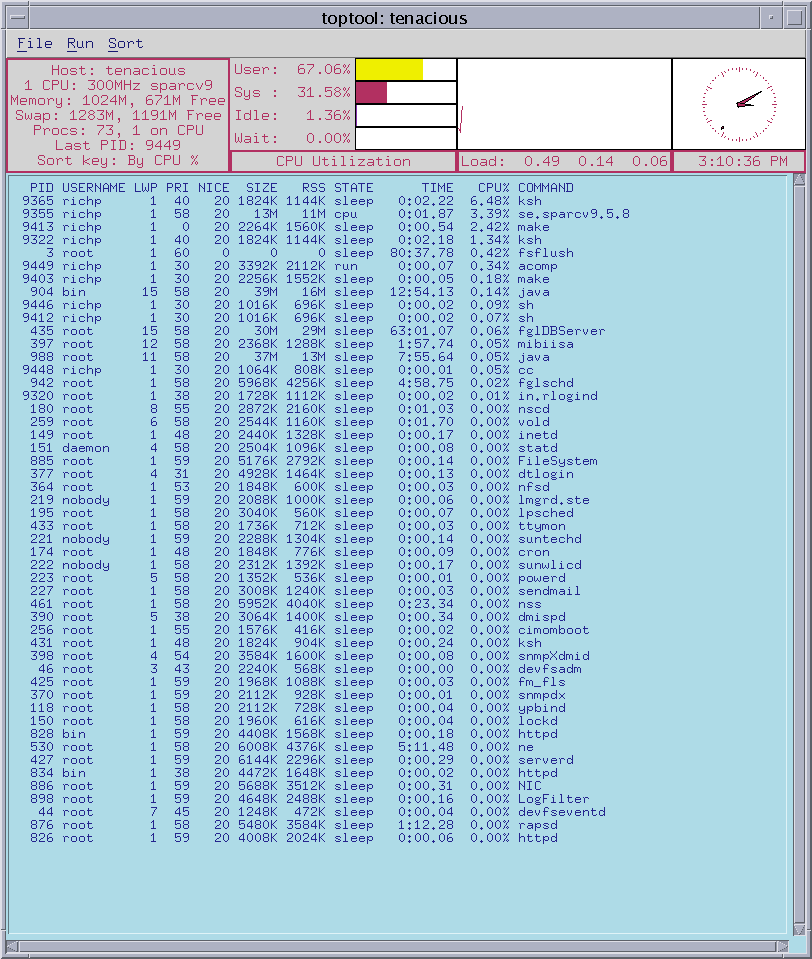Viewport: 812px width, 959px height.
Task: Select the rapsd process row
Action: (294, 825)
